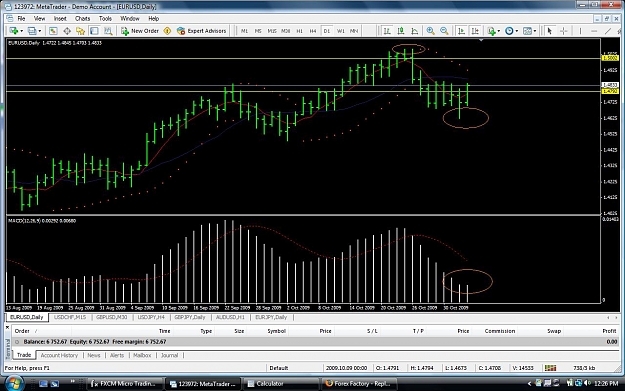Open the Account History terminal tab
Image resolution: width=625 pixels, height=391 pixels.
tap(59, 355)
